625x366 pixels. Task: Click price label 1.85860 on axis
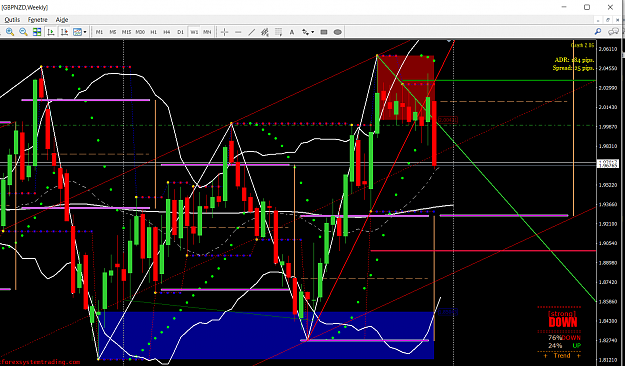point(608,302)
